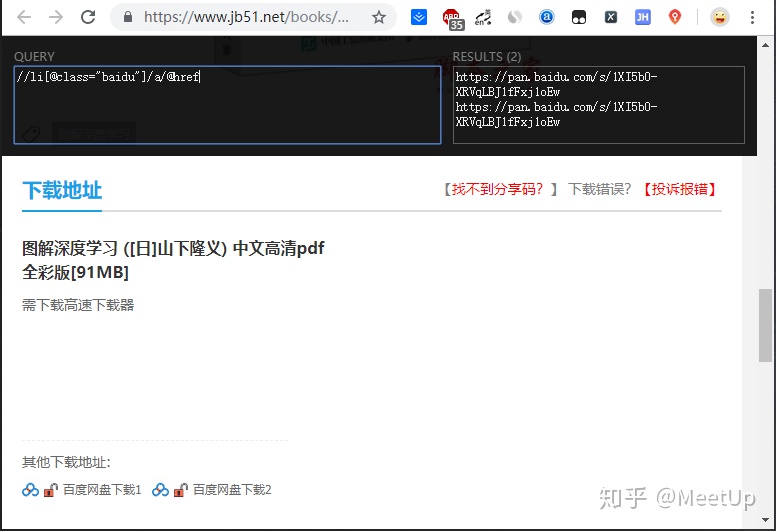This screenshot has height=531, width=776.
Task: Click the QUERY header label
Action: tap(34, 56)
